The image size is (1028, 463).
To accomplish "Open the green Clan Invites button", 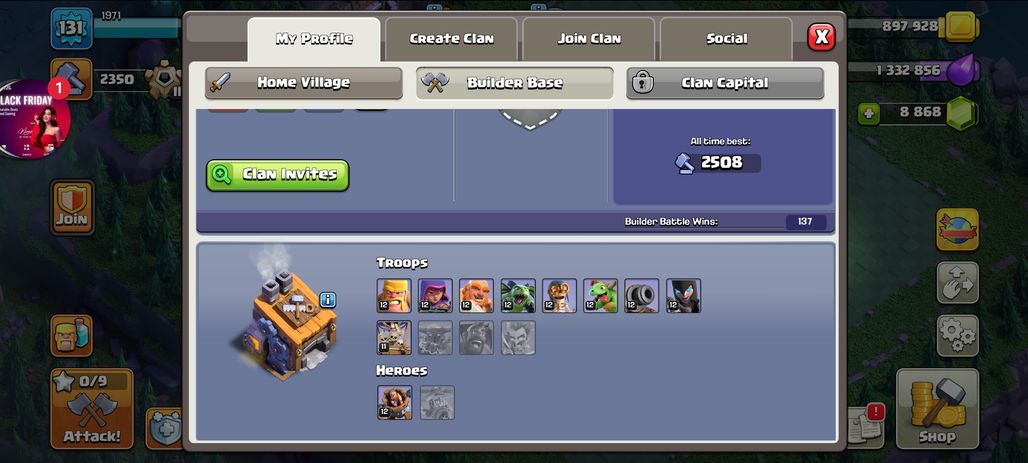I will coord(277,175).
